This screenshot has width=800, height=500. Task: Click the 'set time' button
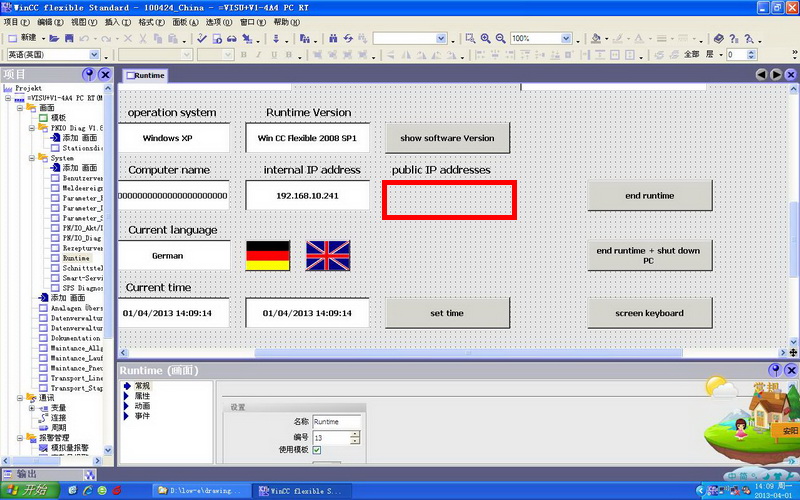point(447,313)
